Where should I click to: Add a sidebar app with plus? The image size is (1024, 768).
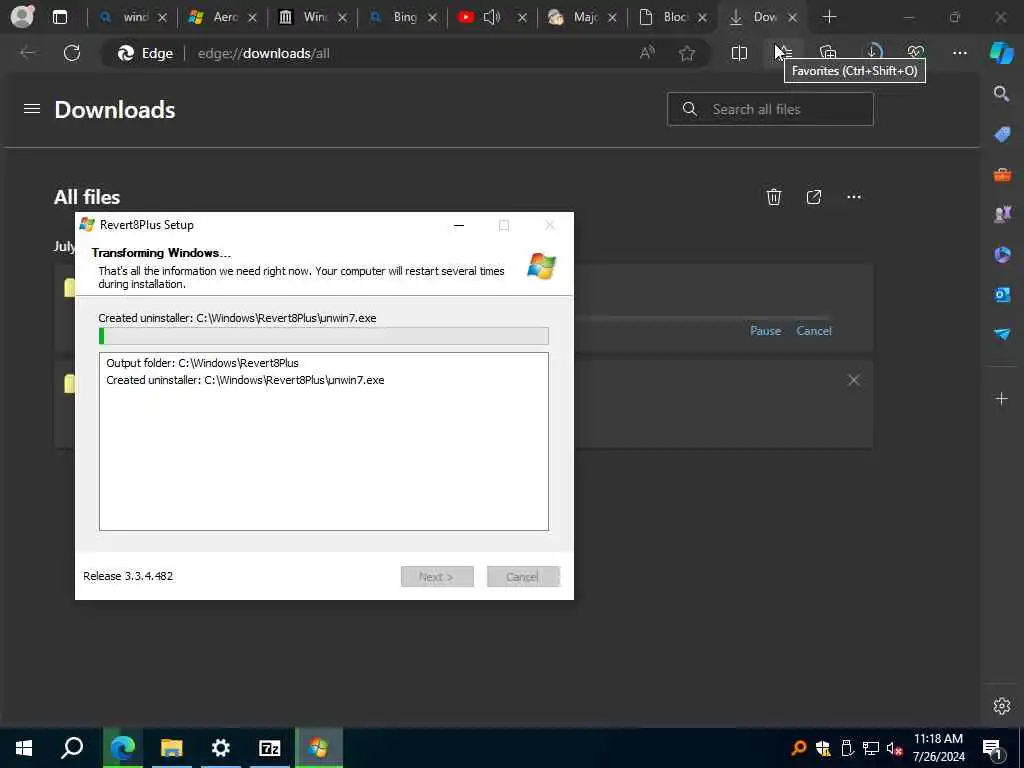(x=1002, y=398)
